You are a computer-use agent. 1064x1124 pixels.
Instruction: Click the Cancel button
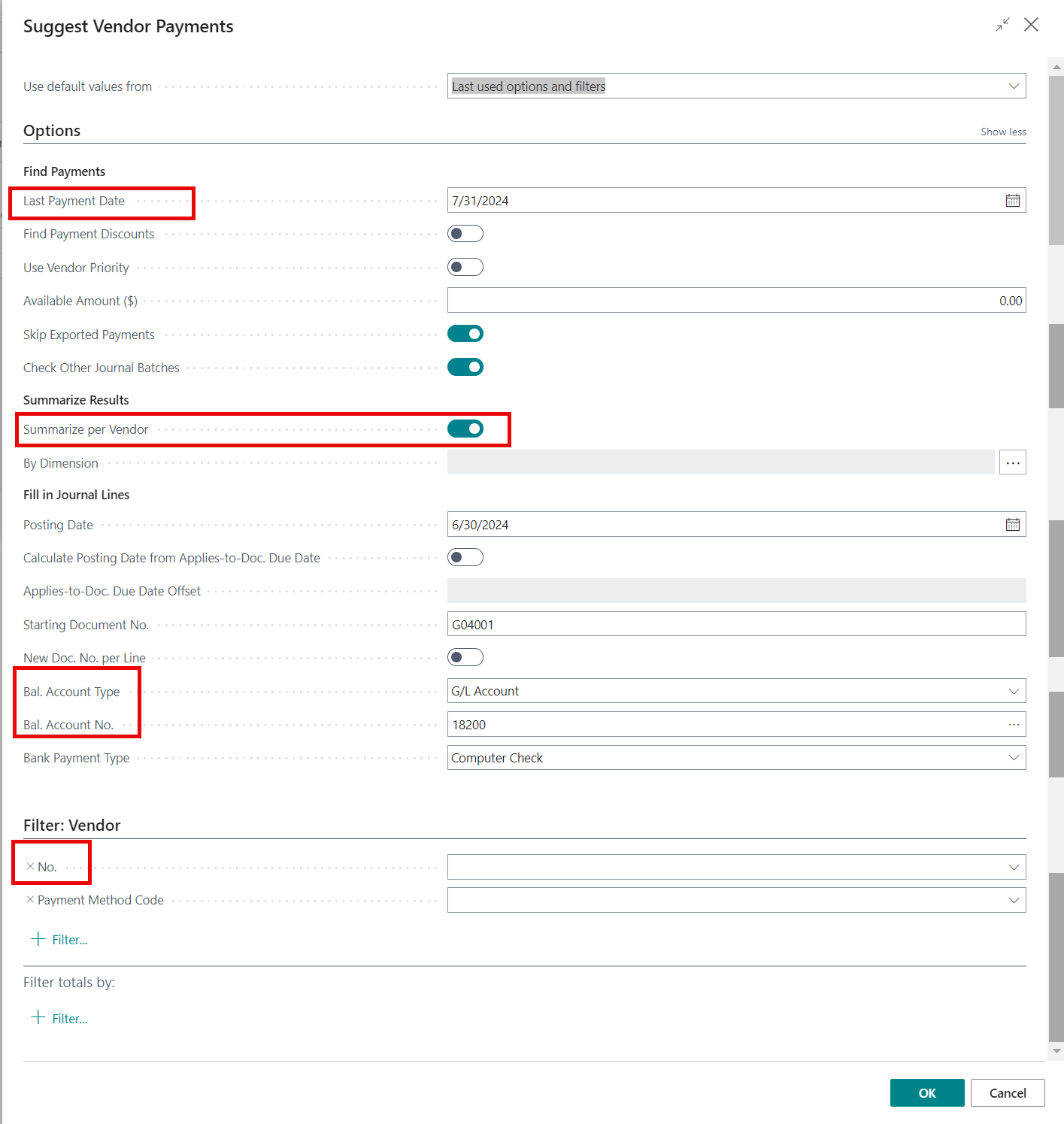point(1008,1092)
